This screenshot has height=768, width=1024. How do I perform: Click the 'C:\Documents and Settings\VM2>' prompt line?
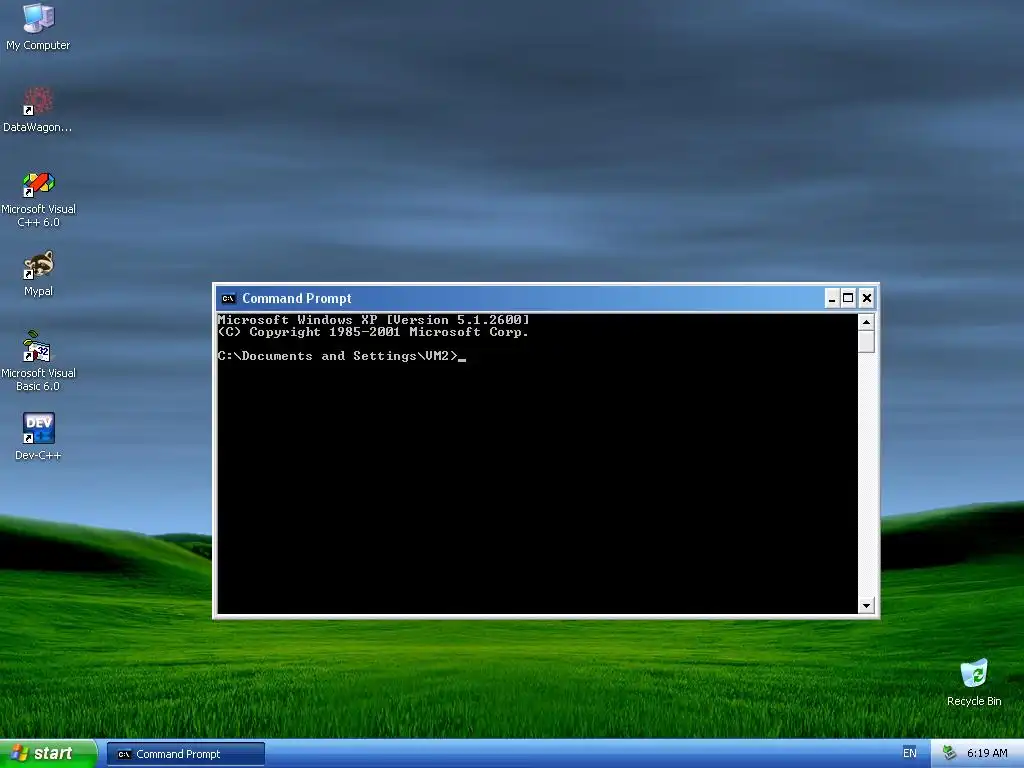click(x=338, y=356)
